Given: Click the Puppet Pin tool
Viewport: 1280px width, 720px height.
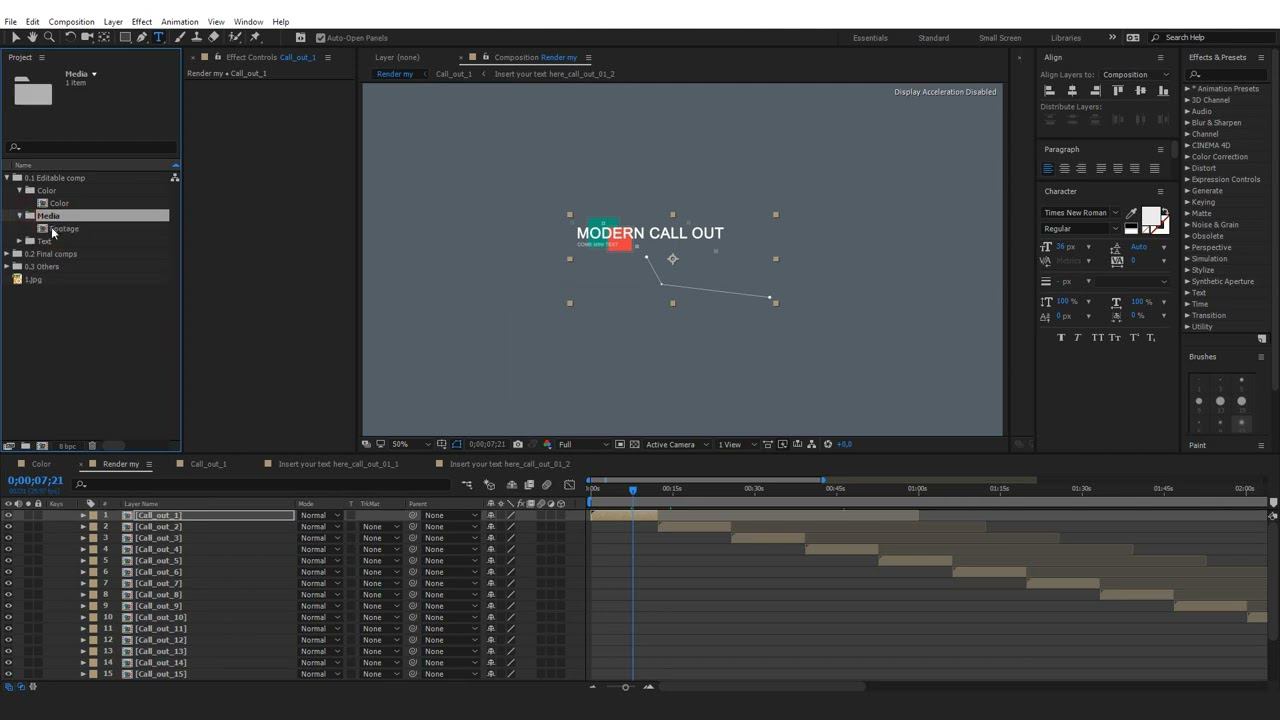Looking at the screenshot, I should (255, 37).
